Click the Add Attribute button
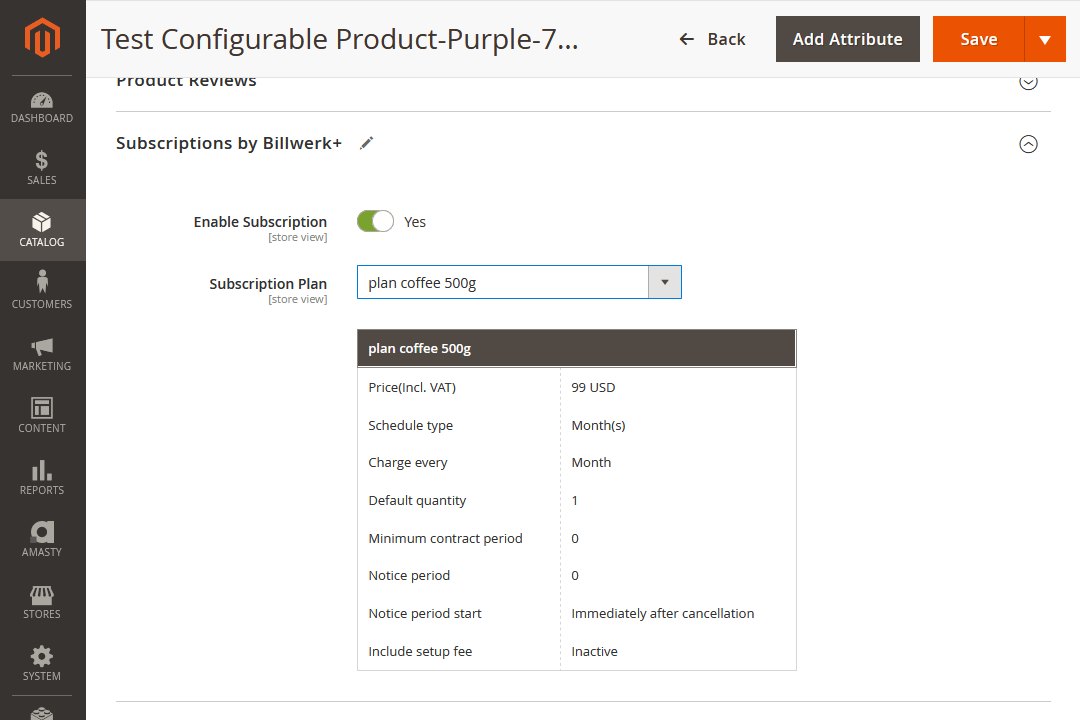This screenshot has width=1080, height=720. coord(847,39)
